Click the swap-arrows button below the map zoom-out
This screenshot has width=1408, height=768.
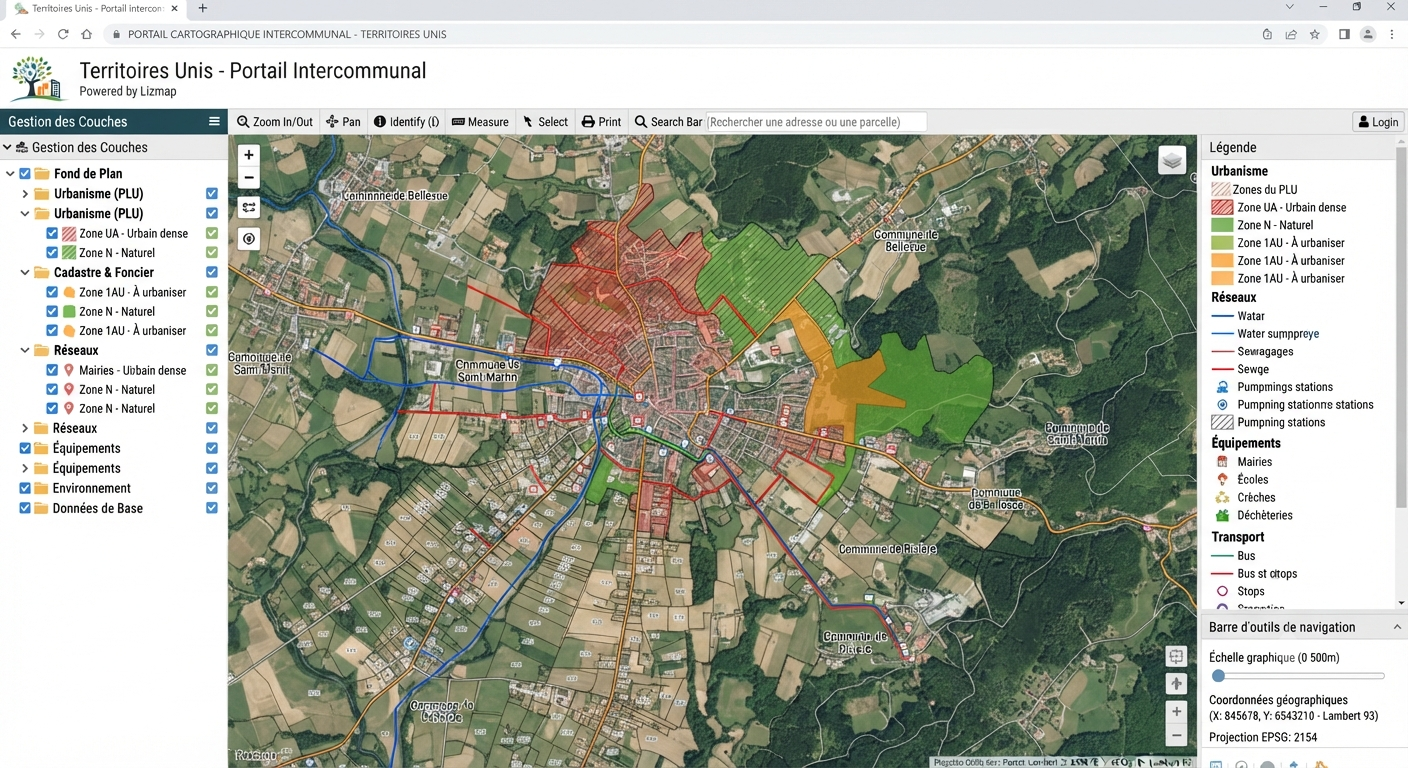tap(249, 208)
